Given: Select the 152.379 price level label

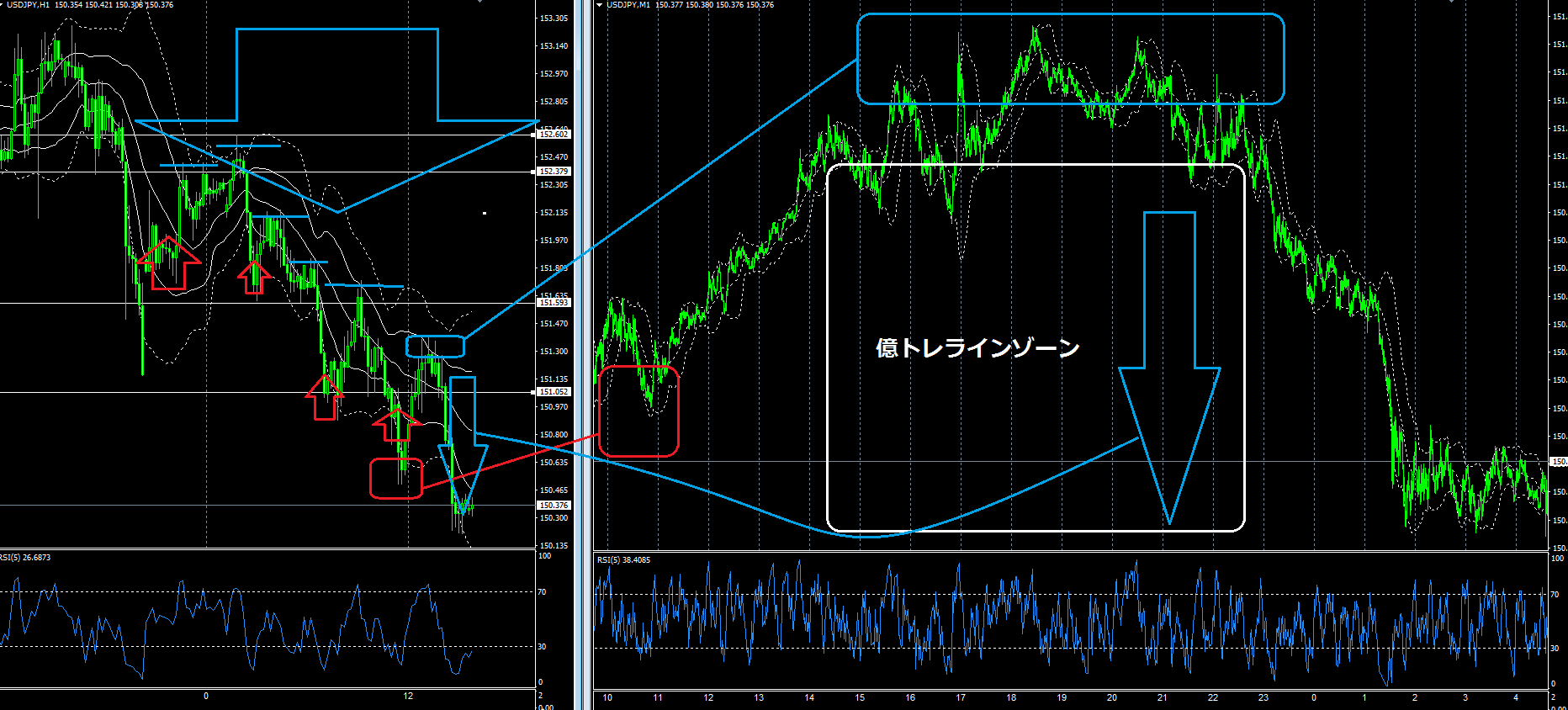Looking at the screenshot, I should tap(554, 172).
